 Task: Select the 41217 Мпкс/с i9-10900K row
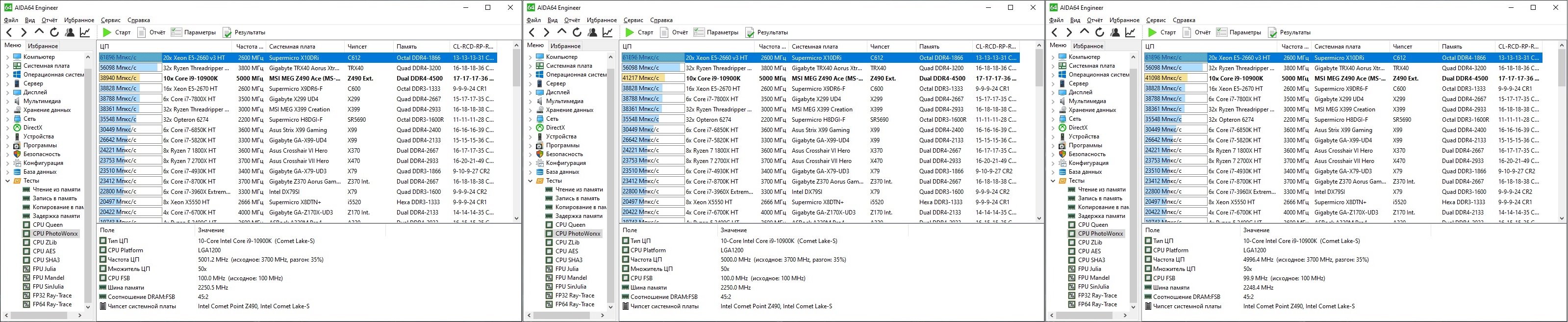click(820, 78)
